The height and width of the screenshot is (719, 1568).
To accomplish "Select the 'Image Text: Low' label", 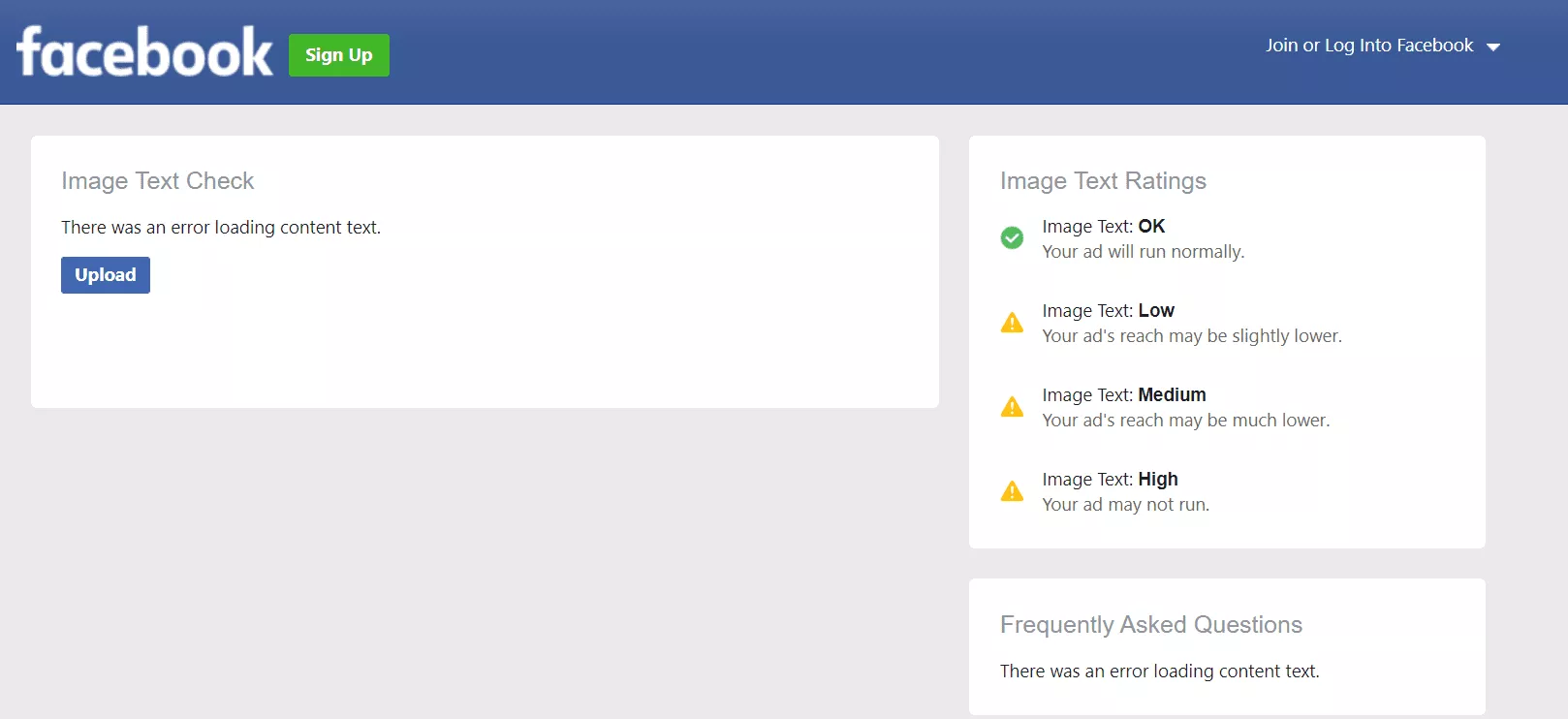I will [x=1108, y=311].
